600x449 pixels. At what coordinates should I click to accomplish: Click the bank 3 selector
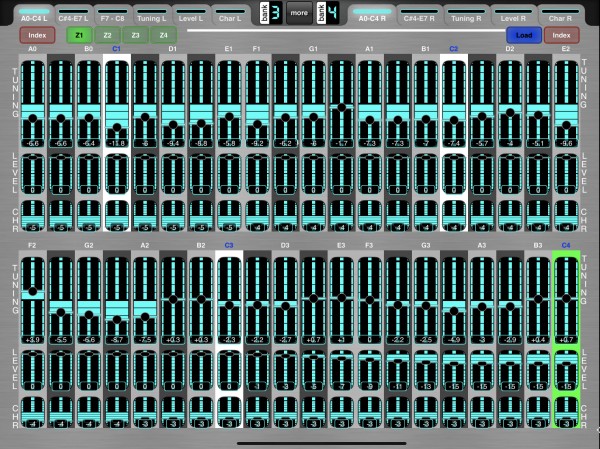pyautogui.click(x=271, y=13)
